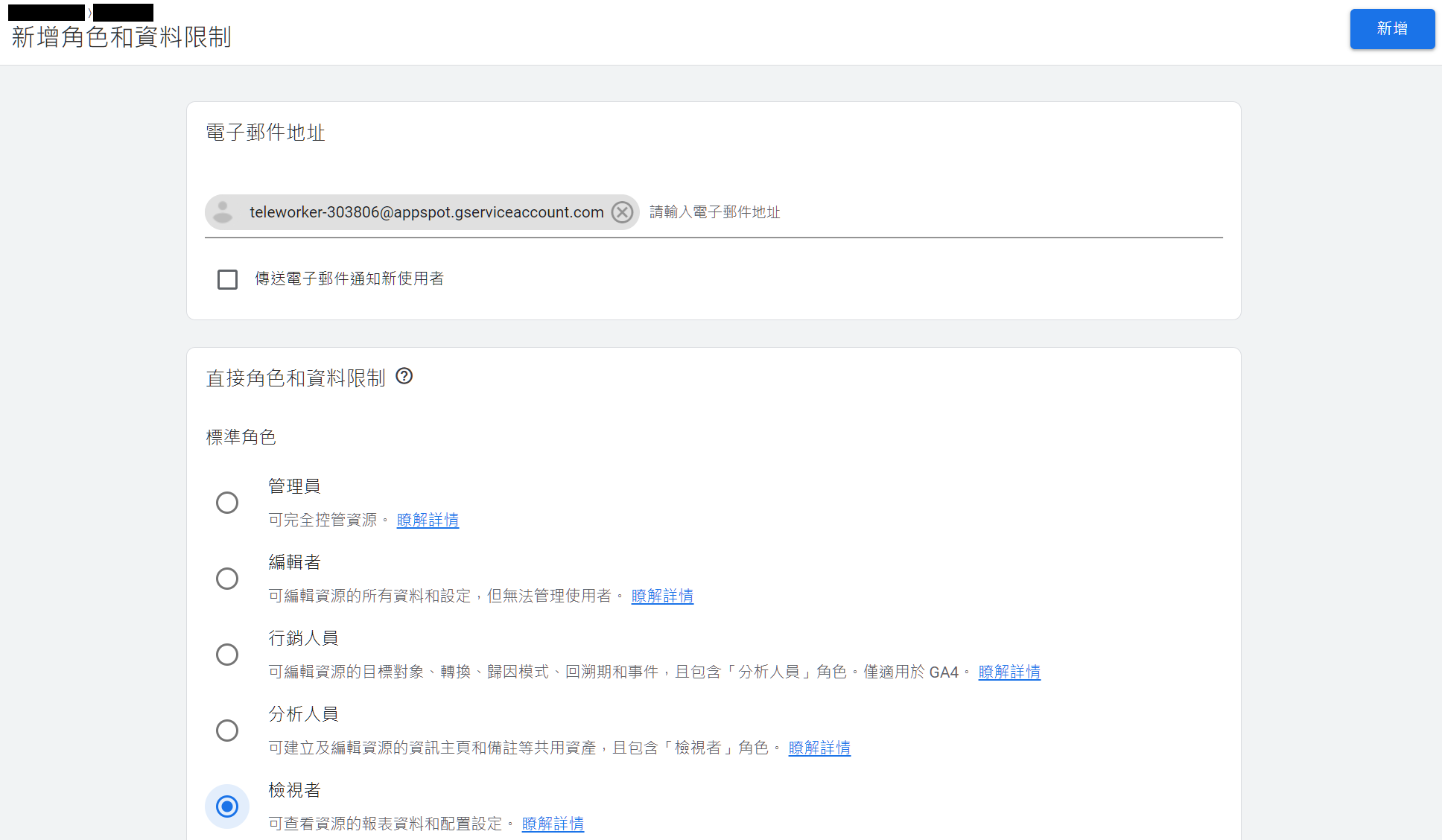Screen dimensions: 1442x840
Task: Open 瞭解詳情 link for 分析人員
Action: (819, 748)
